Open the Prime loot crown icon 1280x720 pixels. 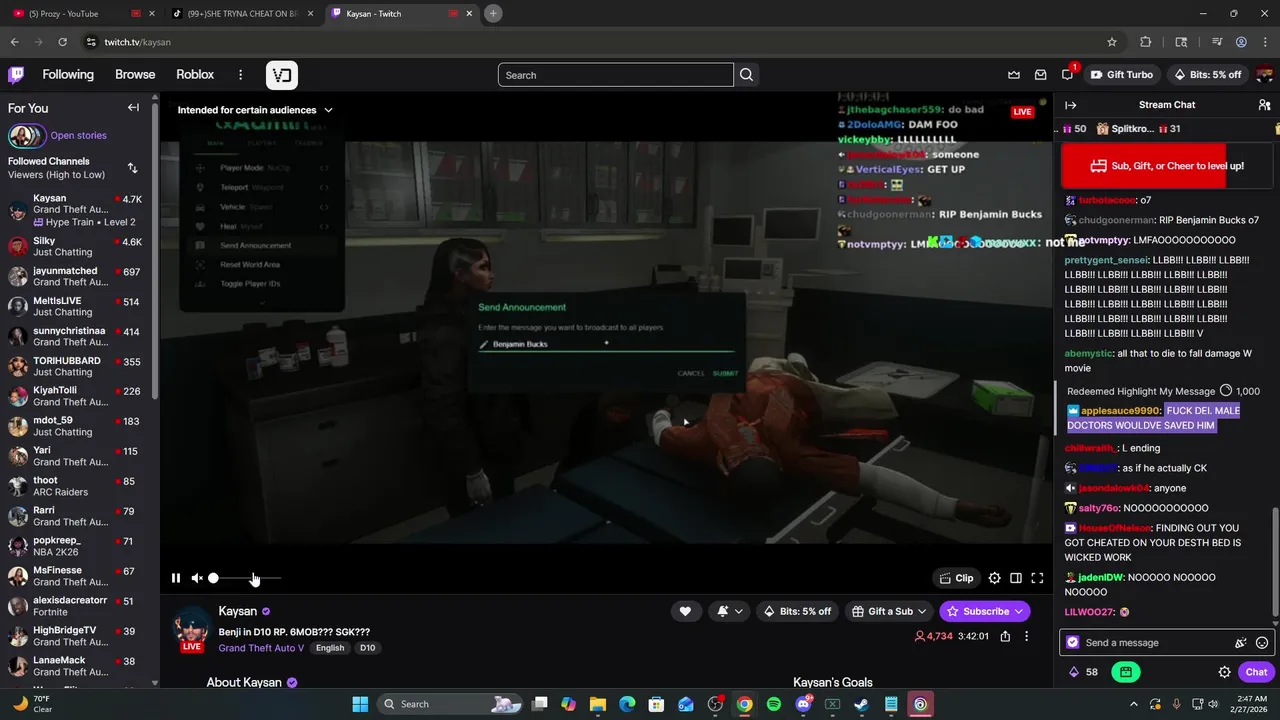pos(1014,75)
